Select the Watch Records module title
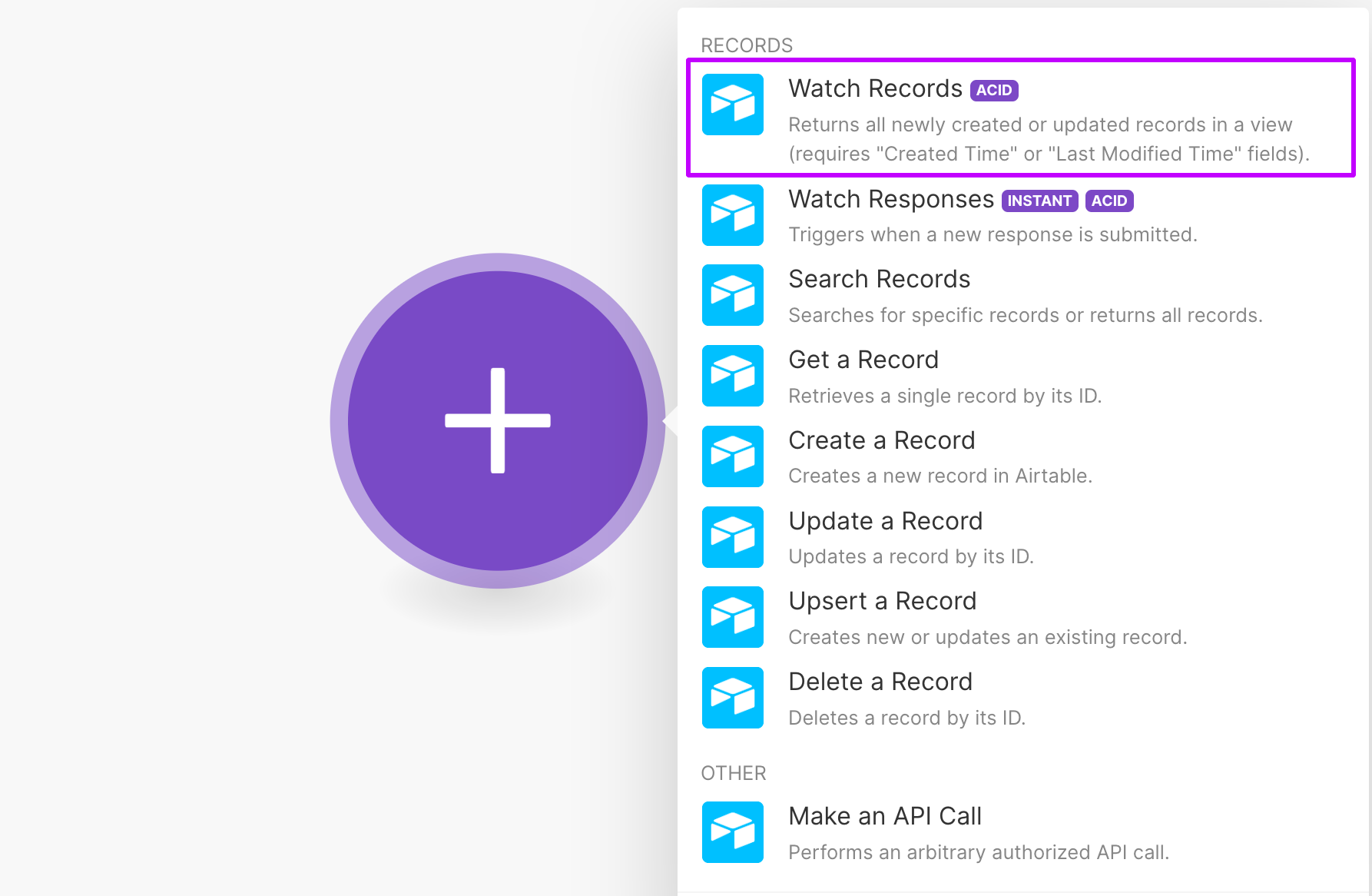 [875, 88]
